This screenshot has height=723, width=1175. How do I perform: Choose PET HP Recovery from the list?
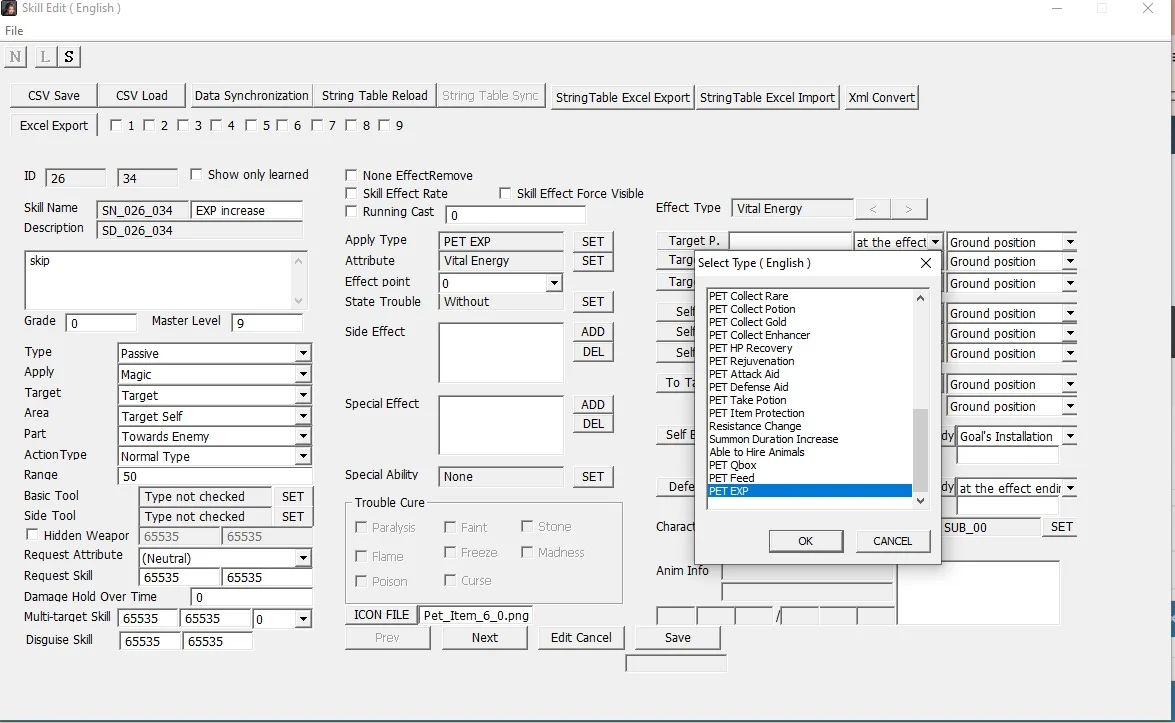pyautogui.click(x=809, y=348)
